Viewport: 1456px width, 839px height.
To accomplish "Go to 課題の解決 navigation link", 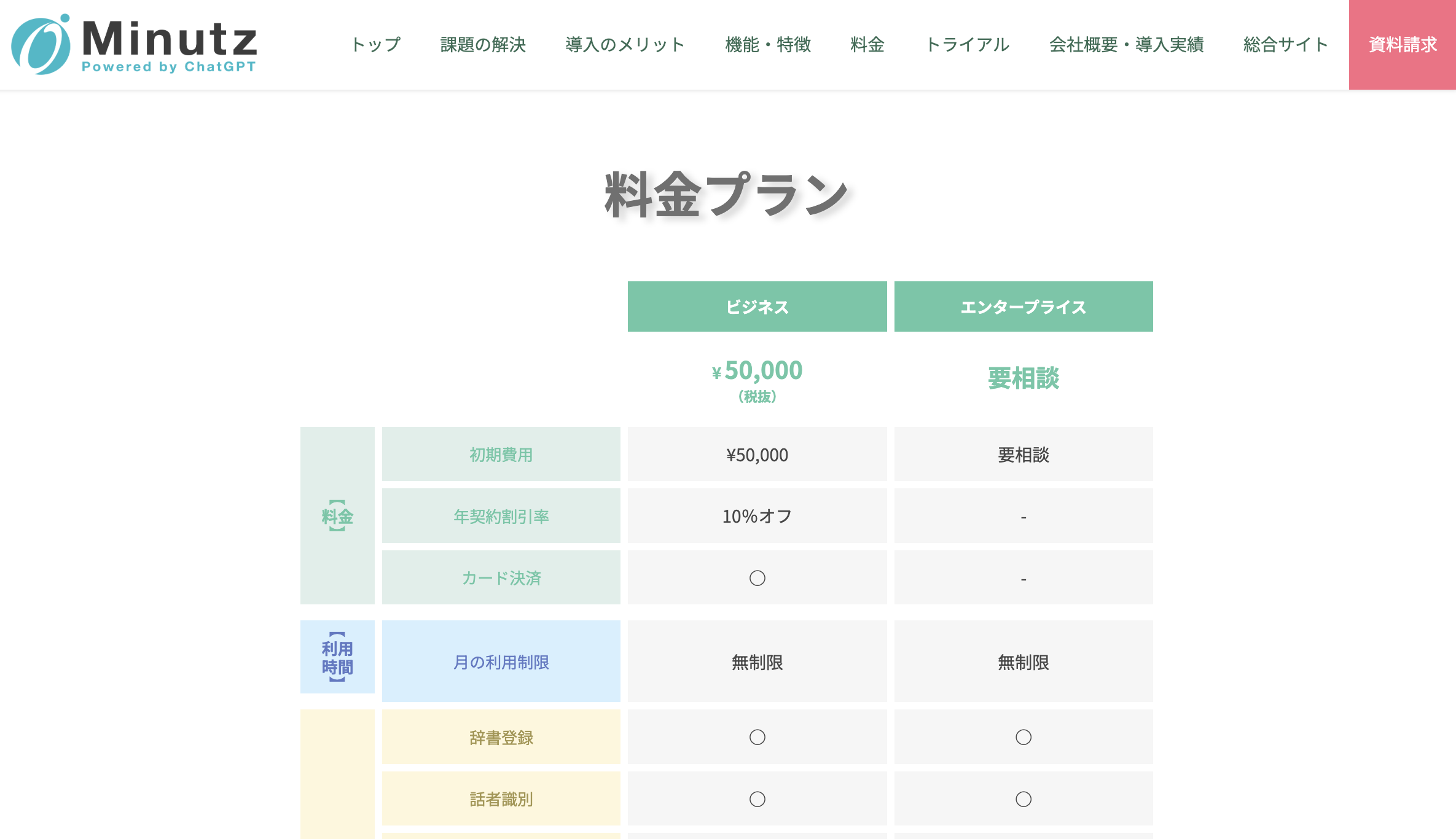I will point(483,45).
